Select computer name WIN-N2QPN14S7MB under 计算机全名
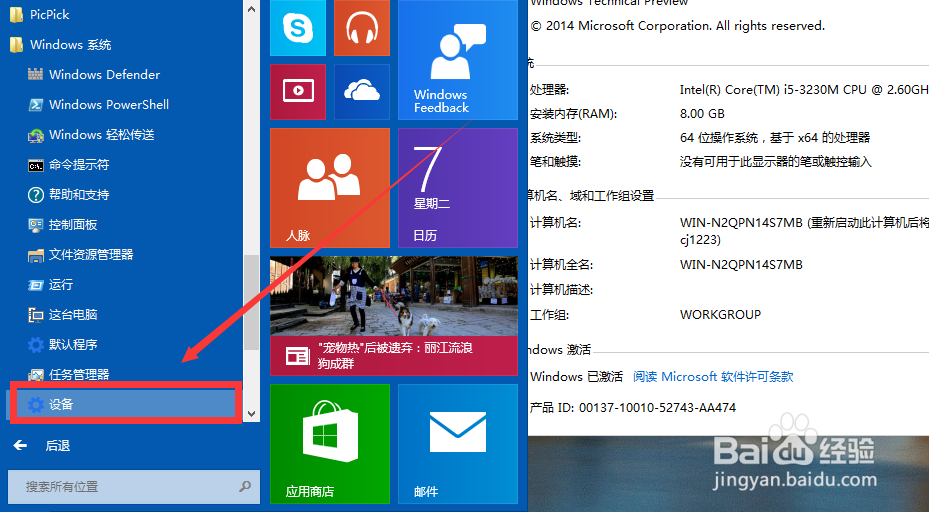929x512 pixels. [741, 264]
